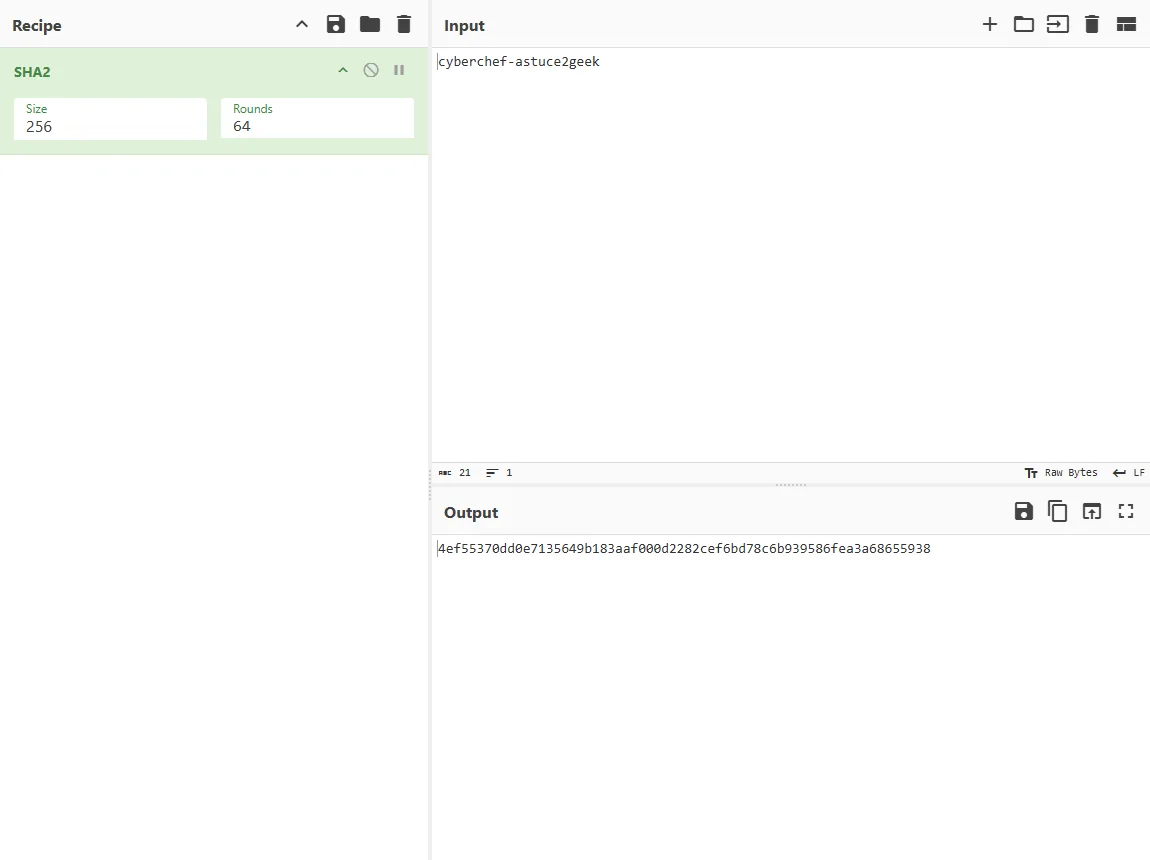
Task: Collapse the Recipe pane with chevron icon
Action: [302, 24]
